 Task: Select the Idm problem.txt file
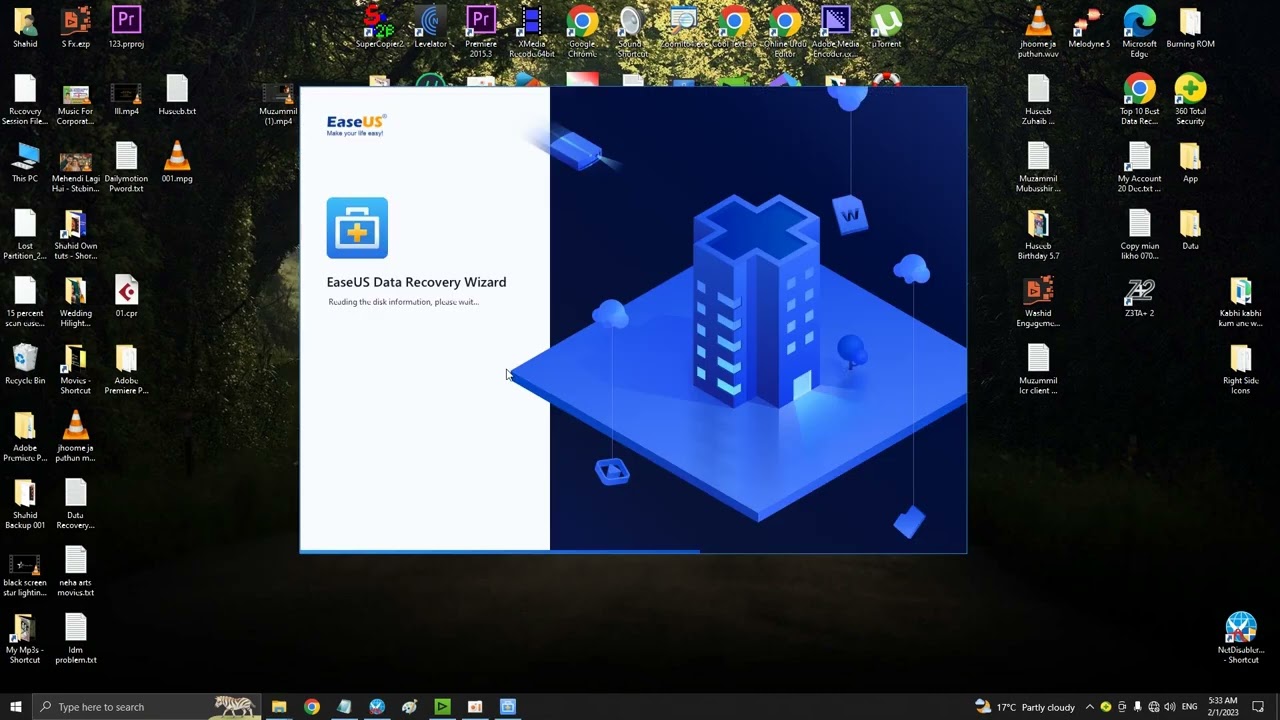pos(75,639)
